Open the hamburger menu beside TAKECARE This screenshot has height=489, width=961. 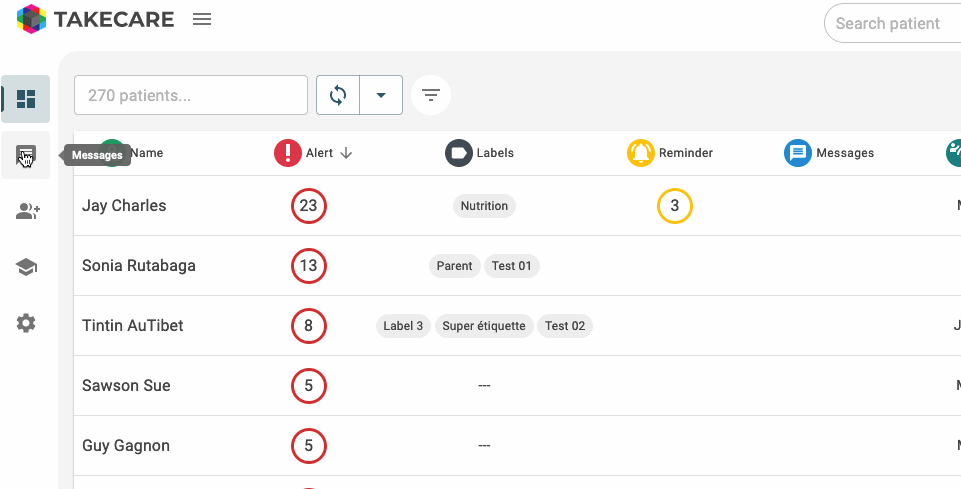(202, 19)
